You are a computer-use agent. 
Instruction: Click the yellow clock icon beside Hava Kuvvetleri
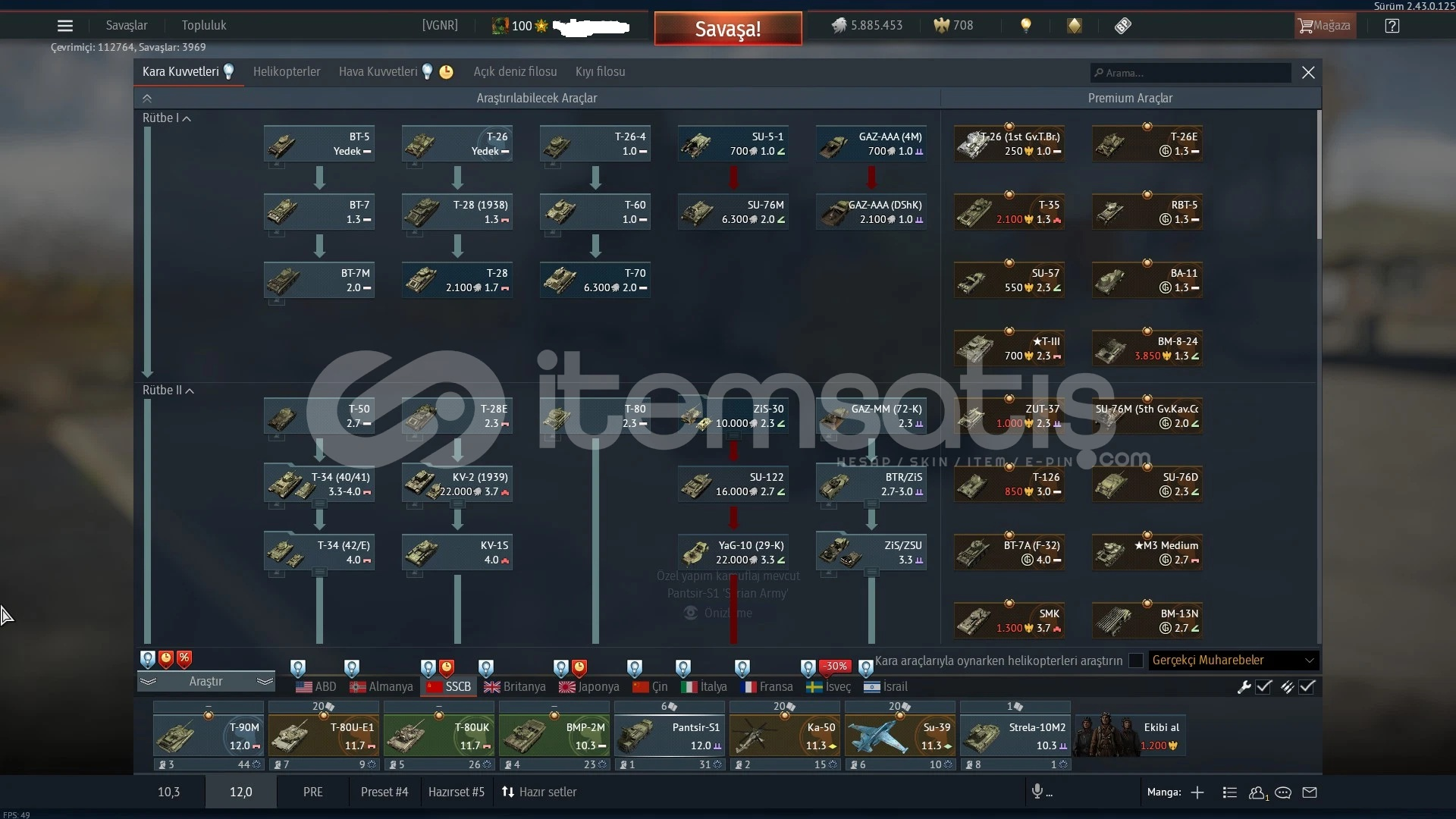(x=447, y=72)
